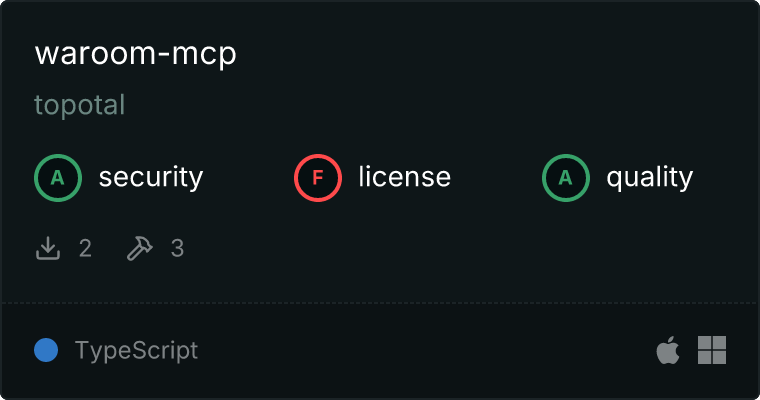Click the red license grade F badge
Screen dimensions: 760x400
pos(318,178)
